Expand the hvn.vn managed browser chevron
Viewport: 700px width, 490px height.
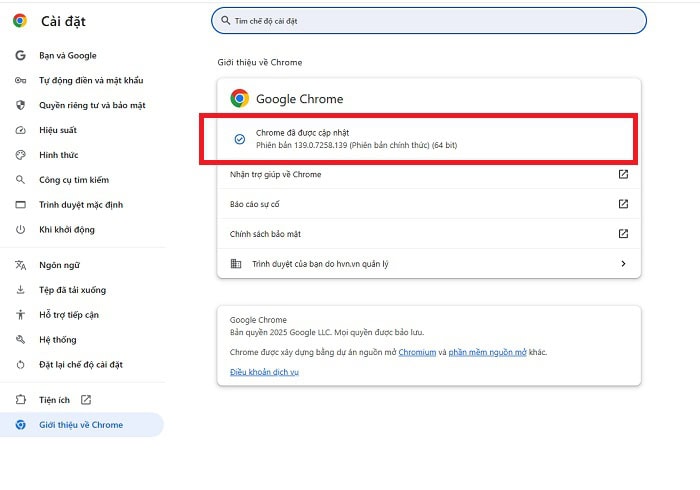tap(623, 264)
